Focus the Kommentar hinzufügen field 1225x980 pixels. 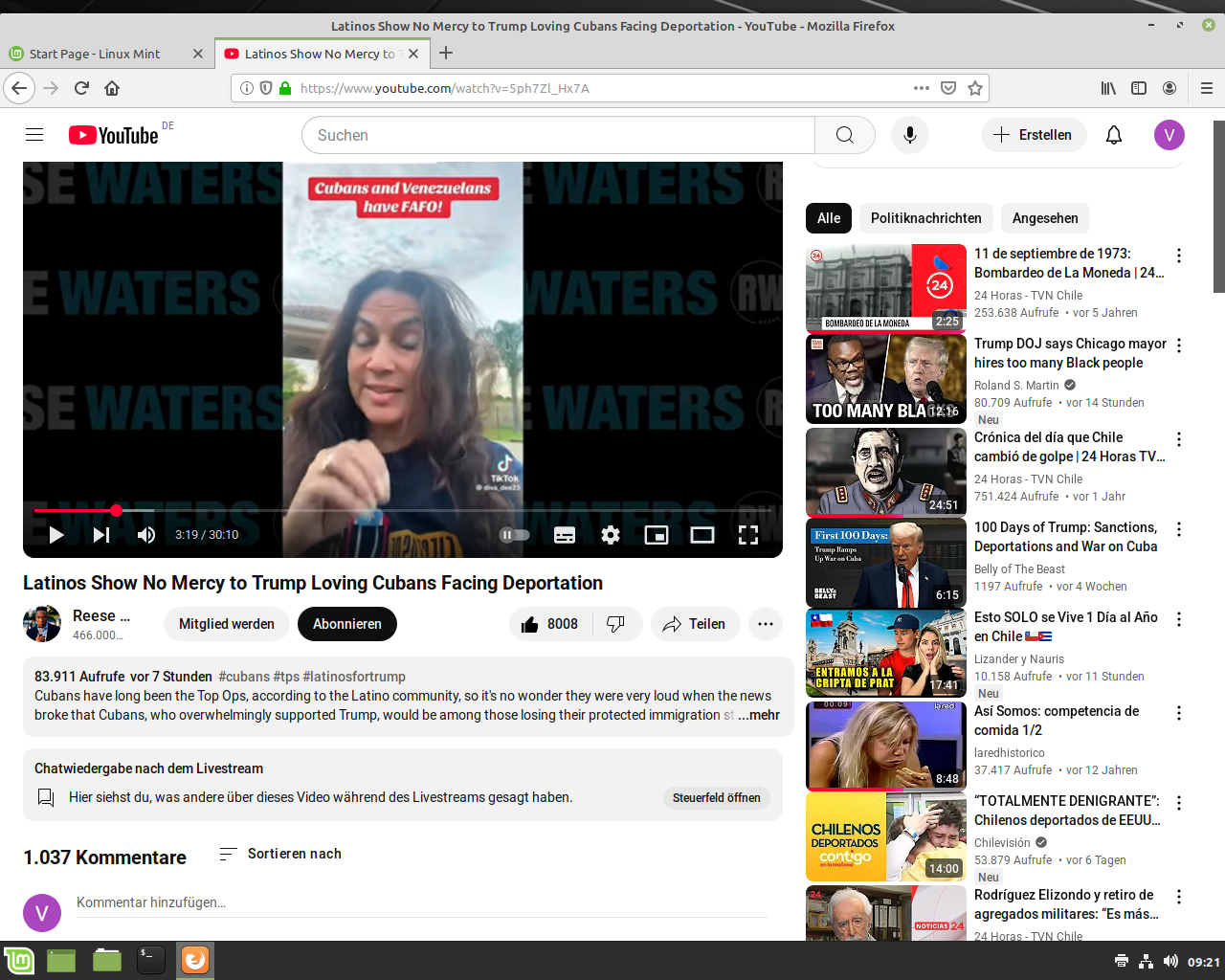point(422,902)
